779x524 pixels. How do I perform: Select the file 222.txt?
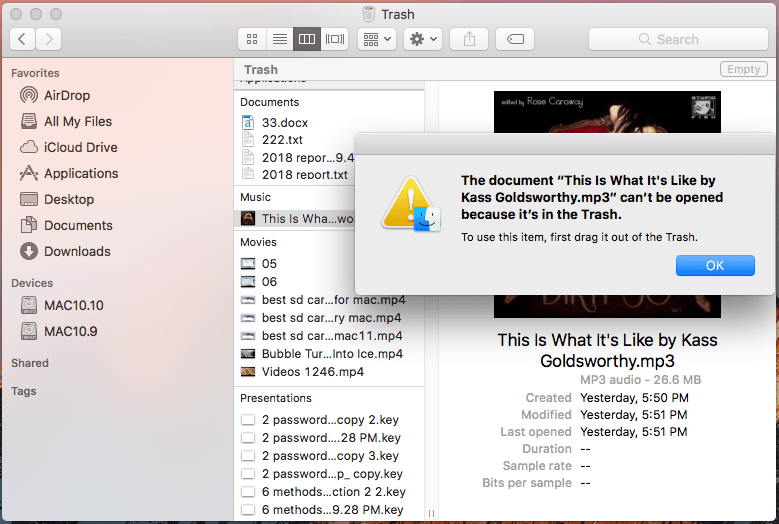(282, 140)
